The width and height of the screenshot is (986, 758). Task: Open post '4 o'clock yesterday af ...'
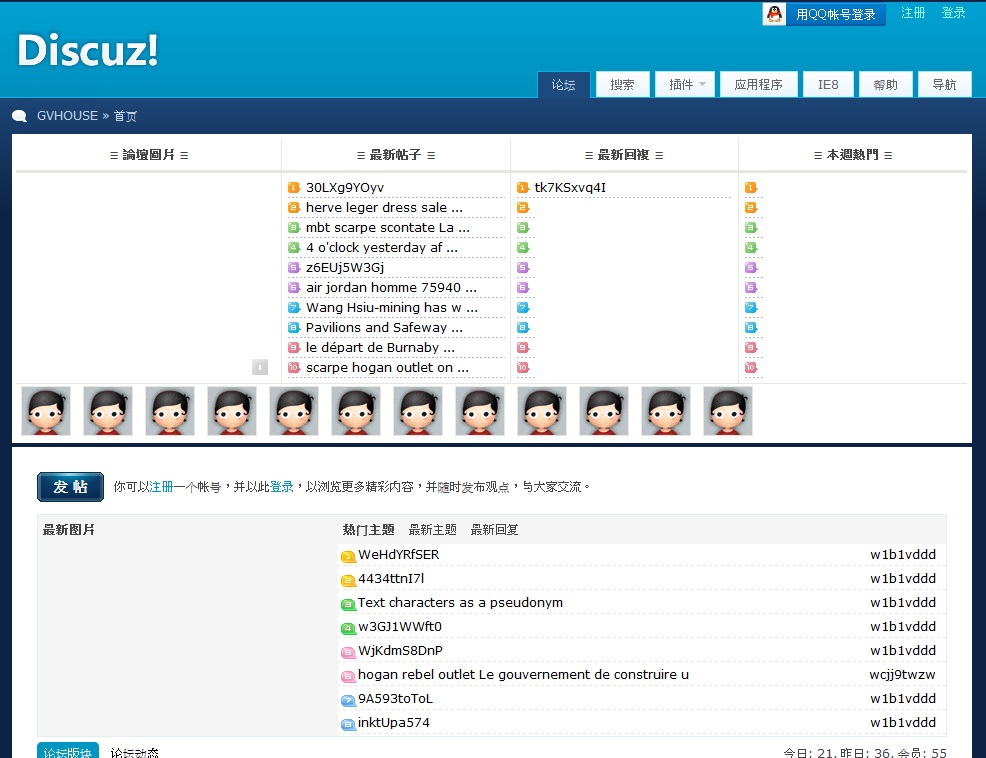382,247
